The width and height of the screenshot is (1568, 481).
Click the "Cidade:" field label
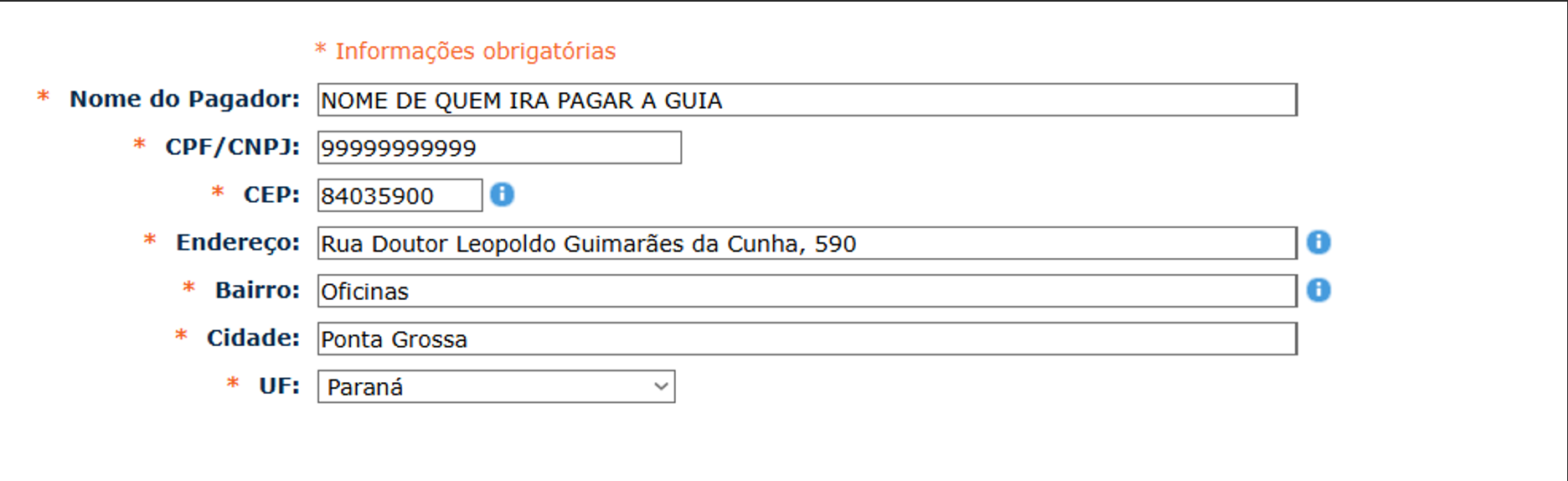tap(253, 338)
